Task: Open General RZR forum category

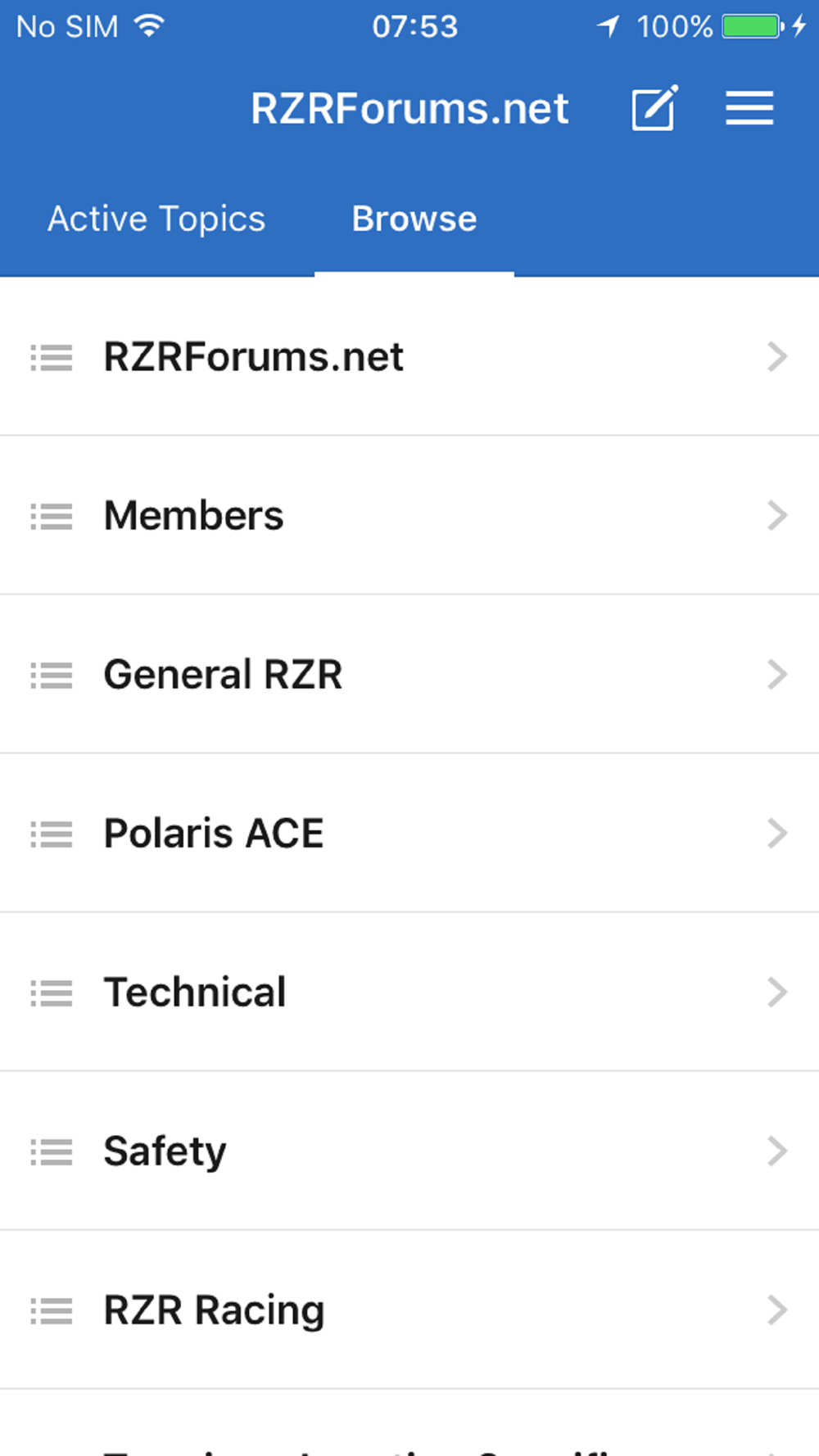Action: pyautogui.click(x=409, y=675)
